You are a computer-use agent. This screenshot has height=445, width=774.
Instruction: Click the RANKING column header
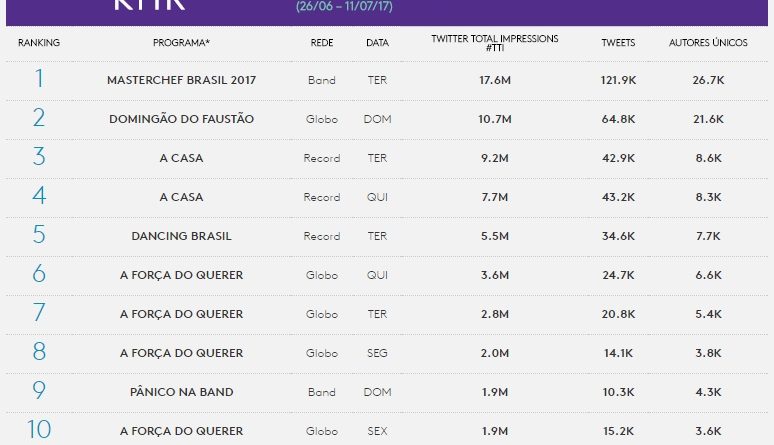[x=39, y=43]
